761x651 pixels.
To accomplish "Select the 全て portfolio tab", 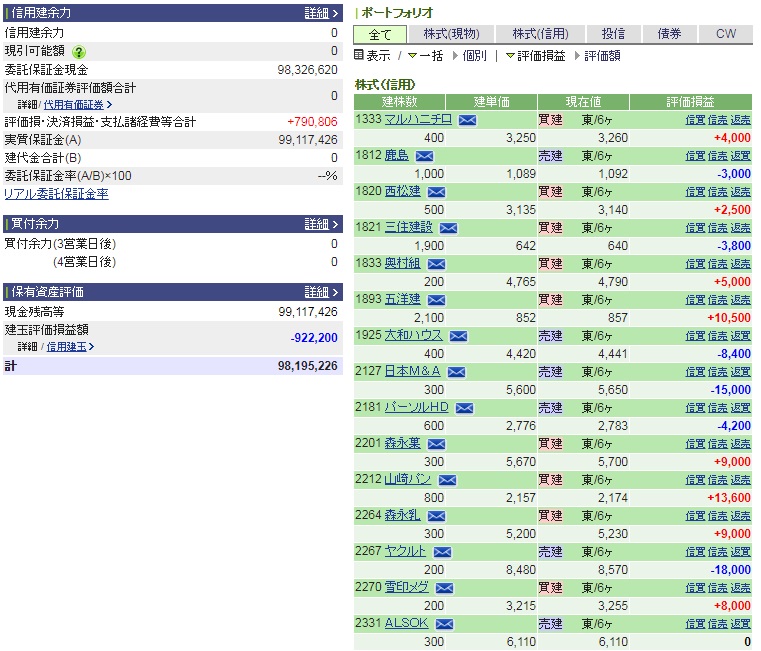I will click(x=380, y=34).
